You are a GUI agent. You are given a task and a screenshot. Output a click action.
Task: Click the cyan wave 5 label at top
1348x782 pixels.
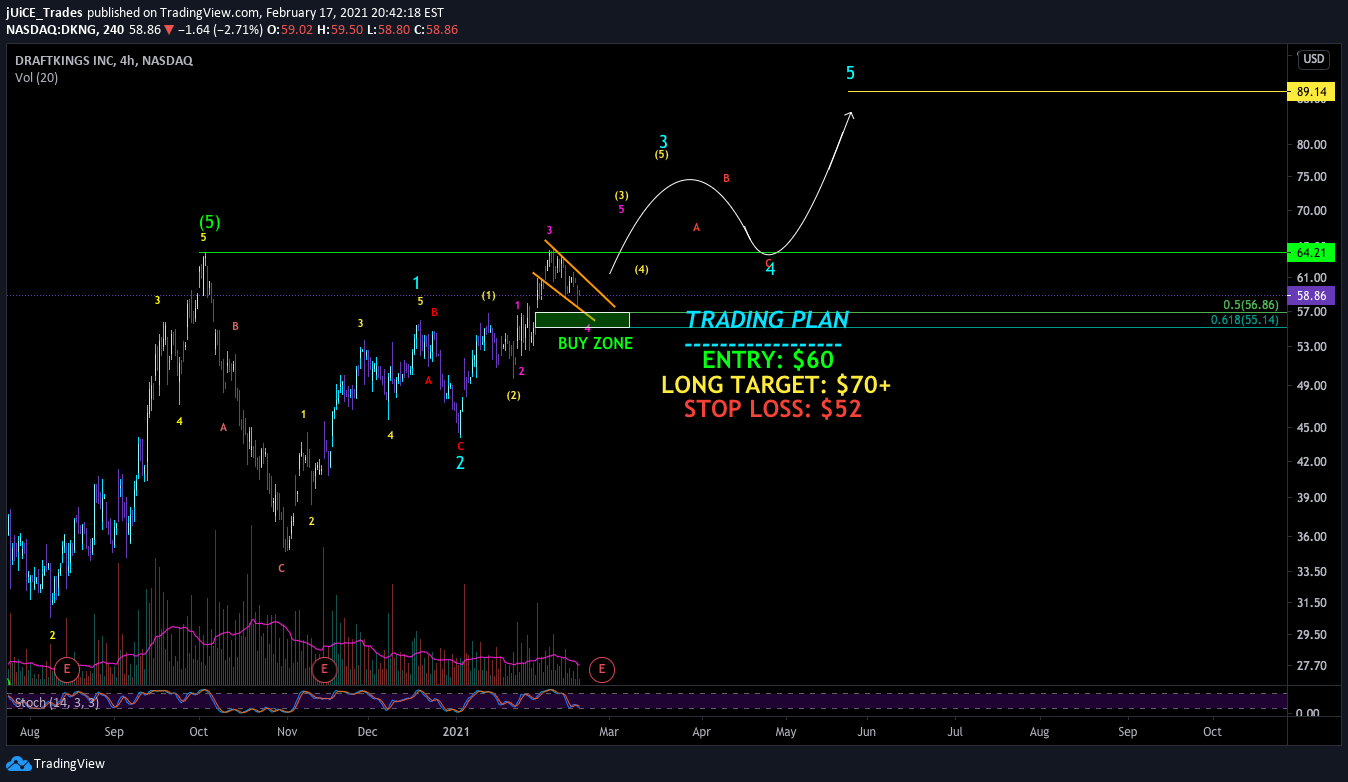(x=850, y=73)
